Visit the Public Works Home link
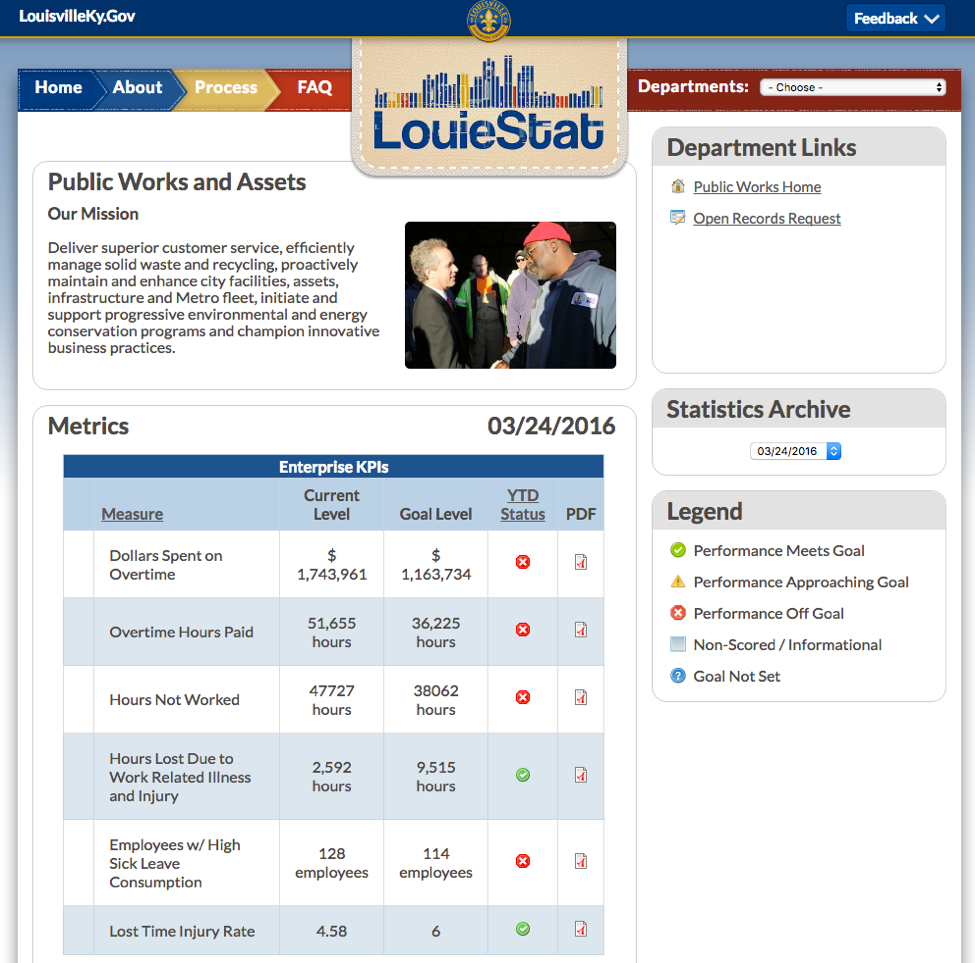 pyautogui.click(x=757, y=187)
